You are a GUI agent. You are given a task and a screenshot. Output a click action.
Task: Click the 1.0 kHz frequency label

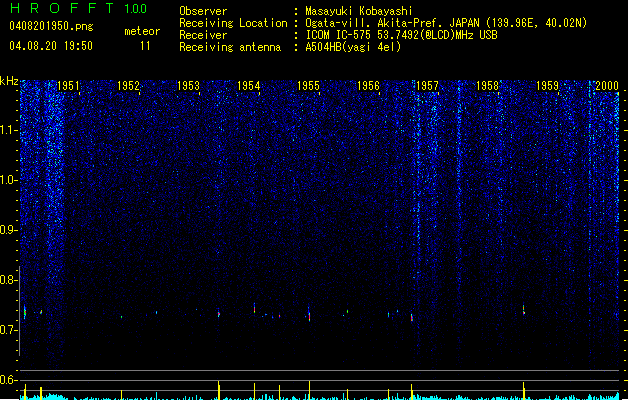(8, 180)
